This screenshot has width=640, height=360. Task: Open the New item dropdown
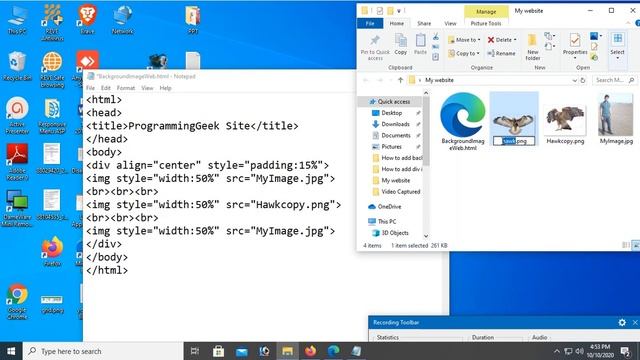pos(550,36)
